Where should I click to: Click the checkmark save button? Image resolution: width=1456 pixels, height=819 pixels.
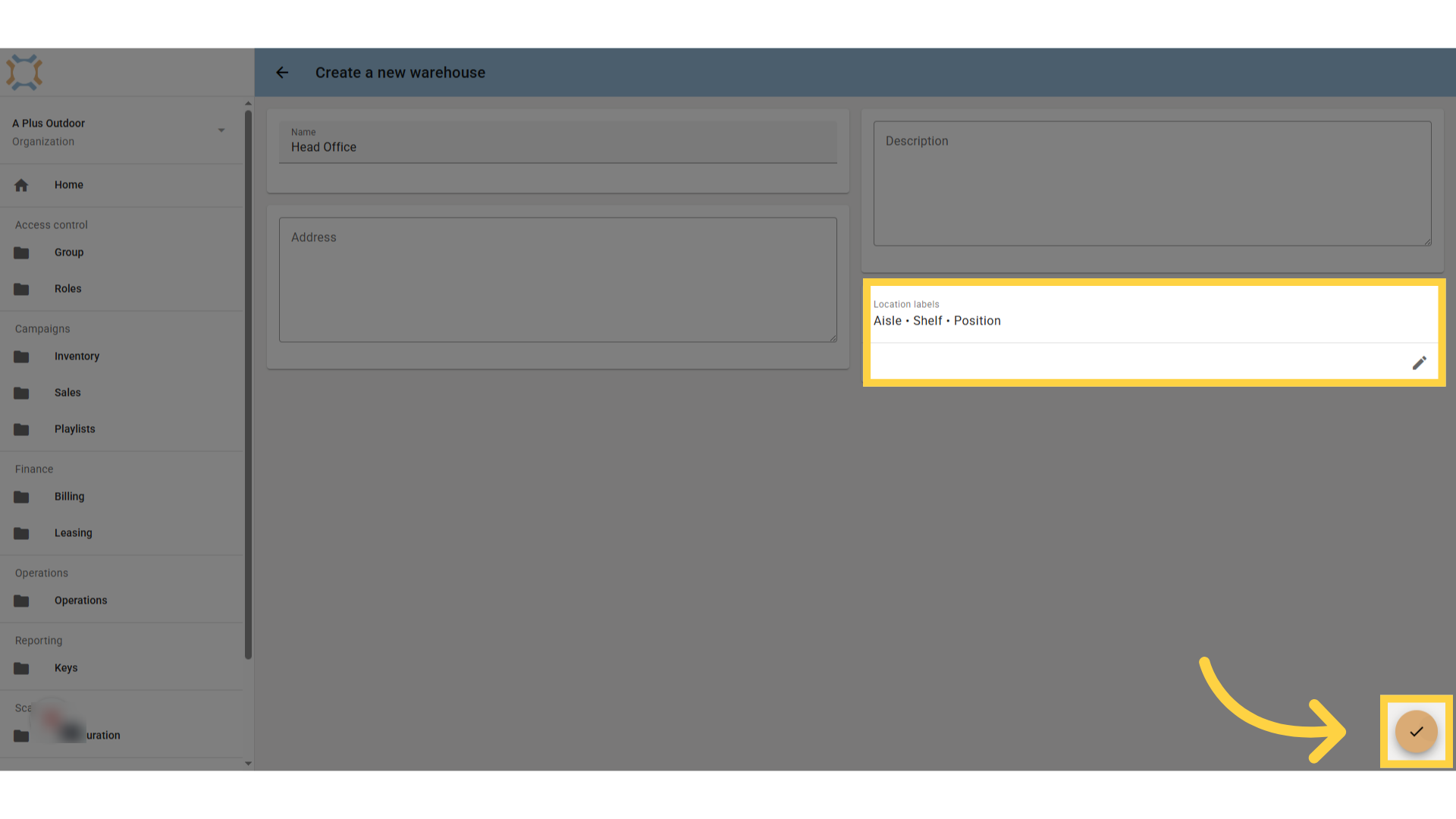click(1416, 732)
